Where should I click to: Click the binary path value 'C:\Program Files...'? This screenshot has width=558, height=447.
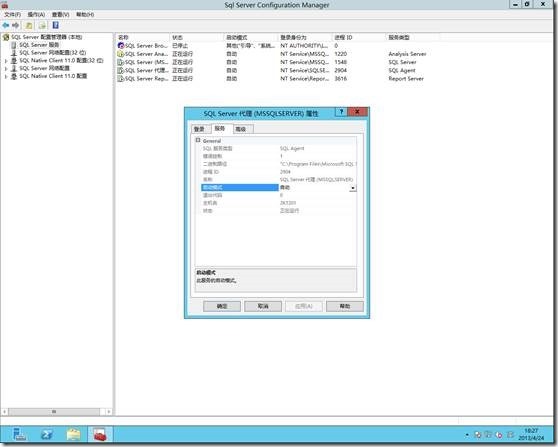[x=318, y=164]
